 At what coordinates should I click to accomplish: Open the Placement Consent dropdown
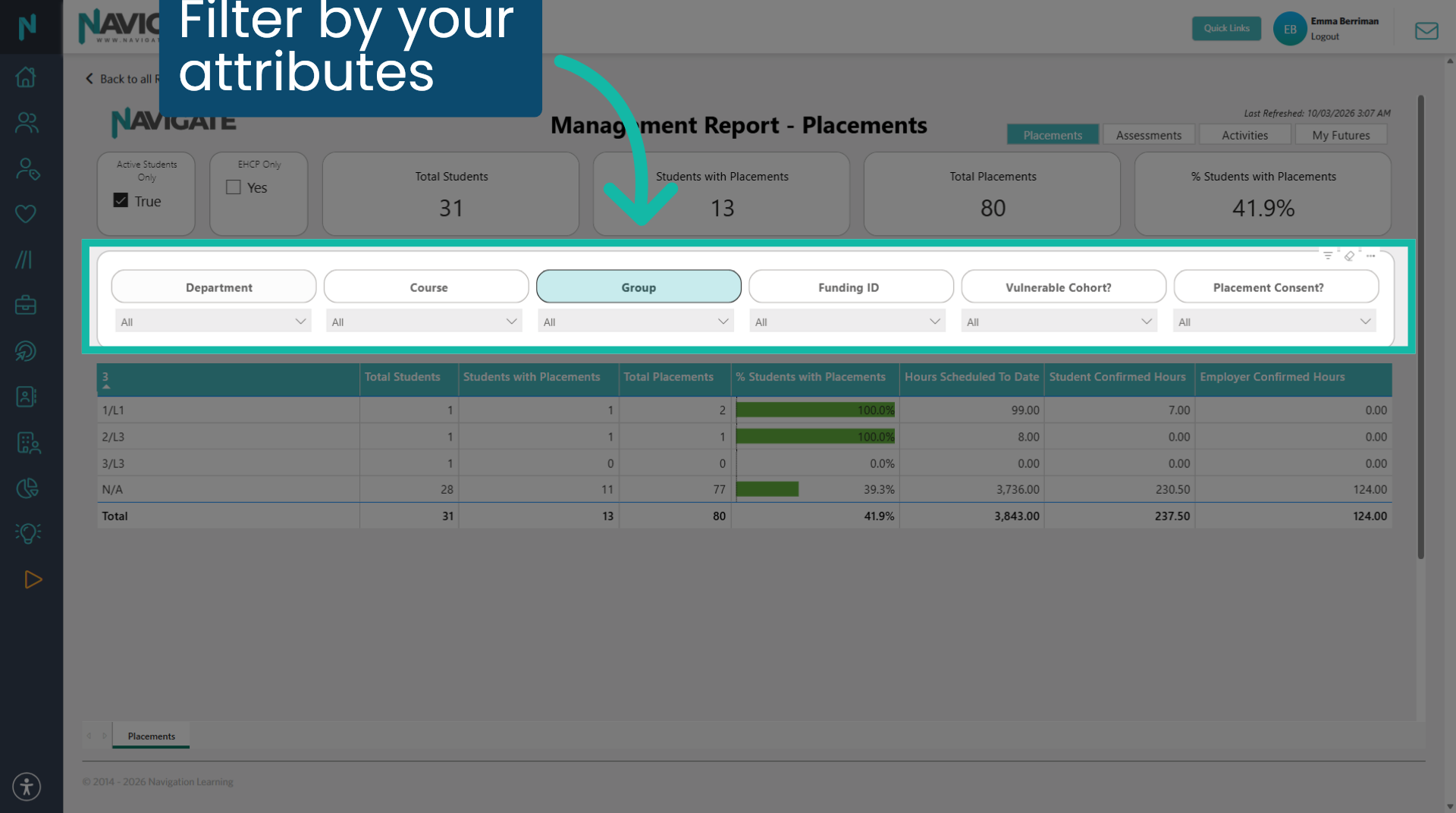(1274, 320)
